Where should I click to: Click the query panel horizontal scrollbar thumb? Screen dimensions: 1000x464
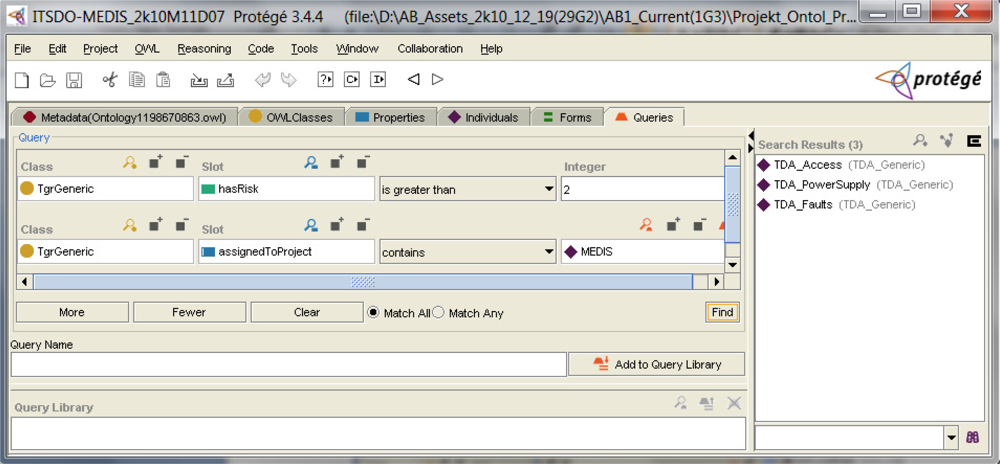362,282
